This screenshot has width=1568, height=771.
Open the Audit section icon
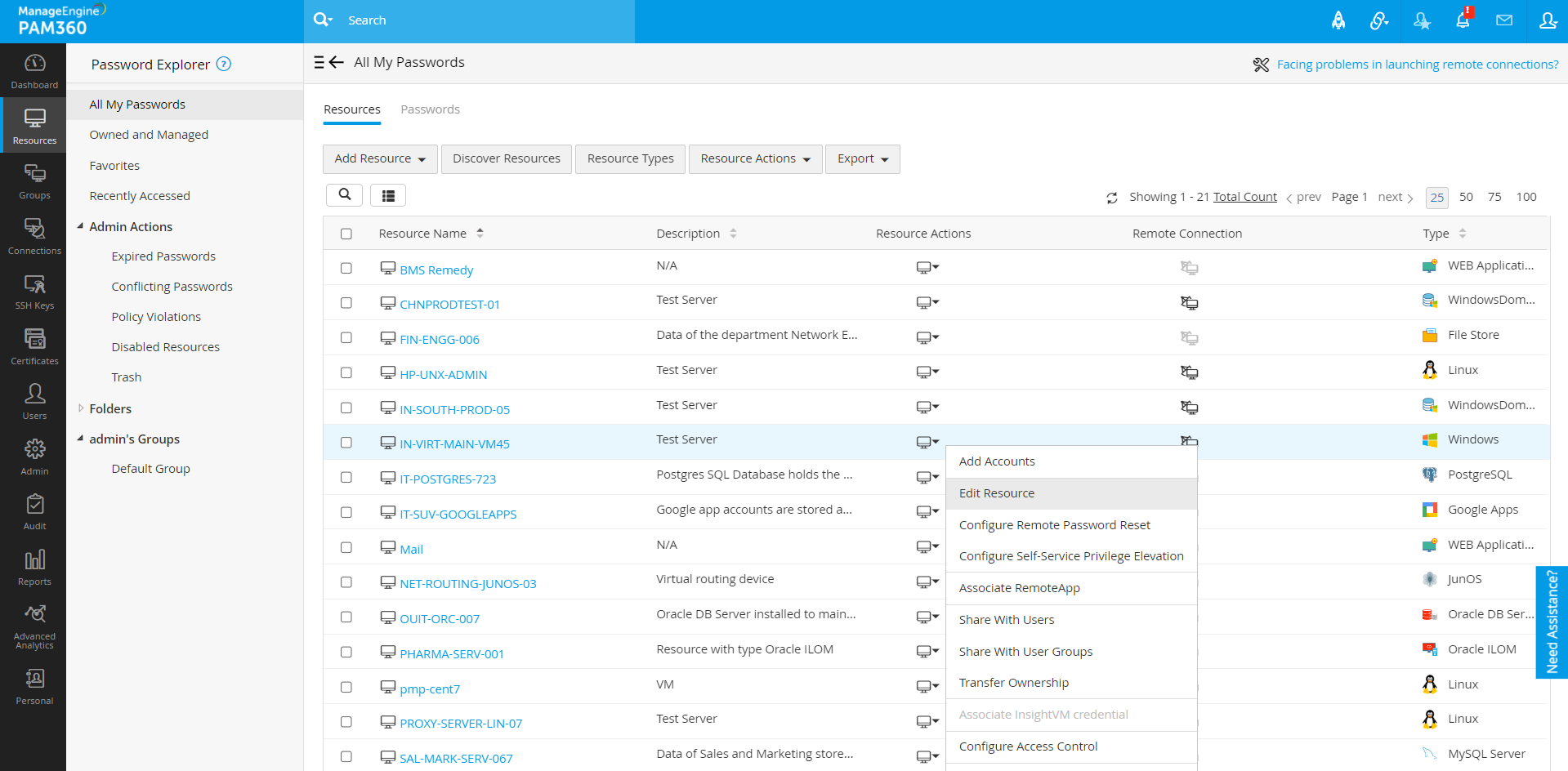34,511
